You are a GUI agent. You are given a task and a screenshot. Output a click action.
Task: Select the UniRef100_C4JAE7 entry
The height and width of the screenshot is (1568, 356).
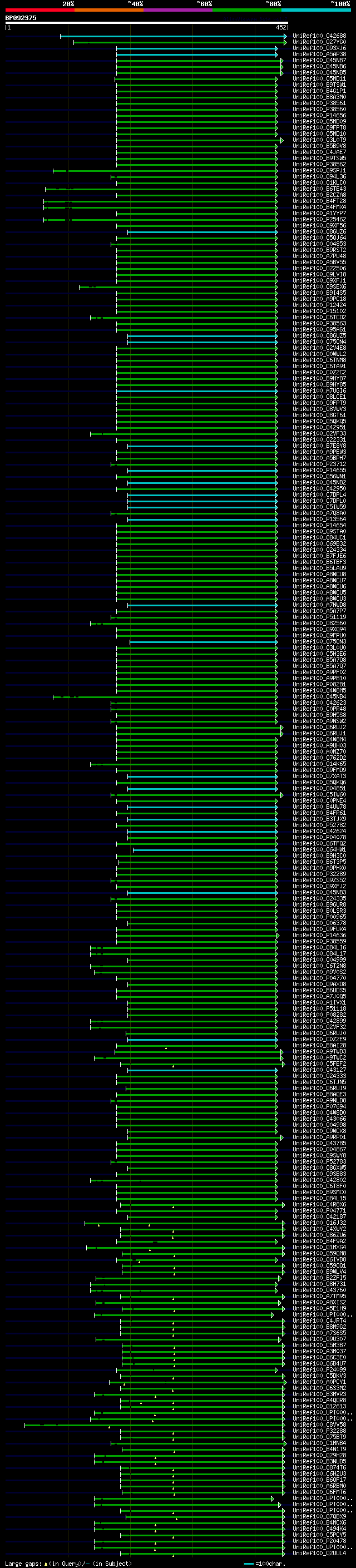319,152
